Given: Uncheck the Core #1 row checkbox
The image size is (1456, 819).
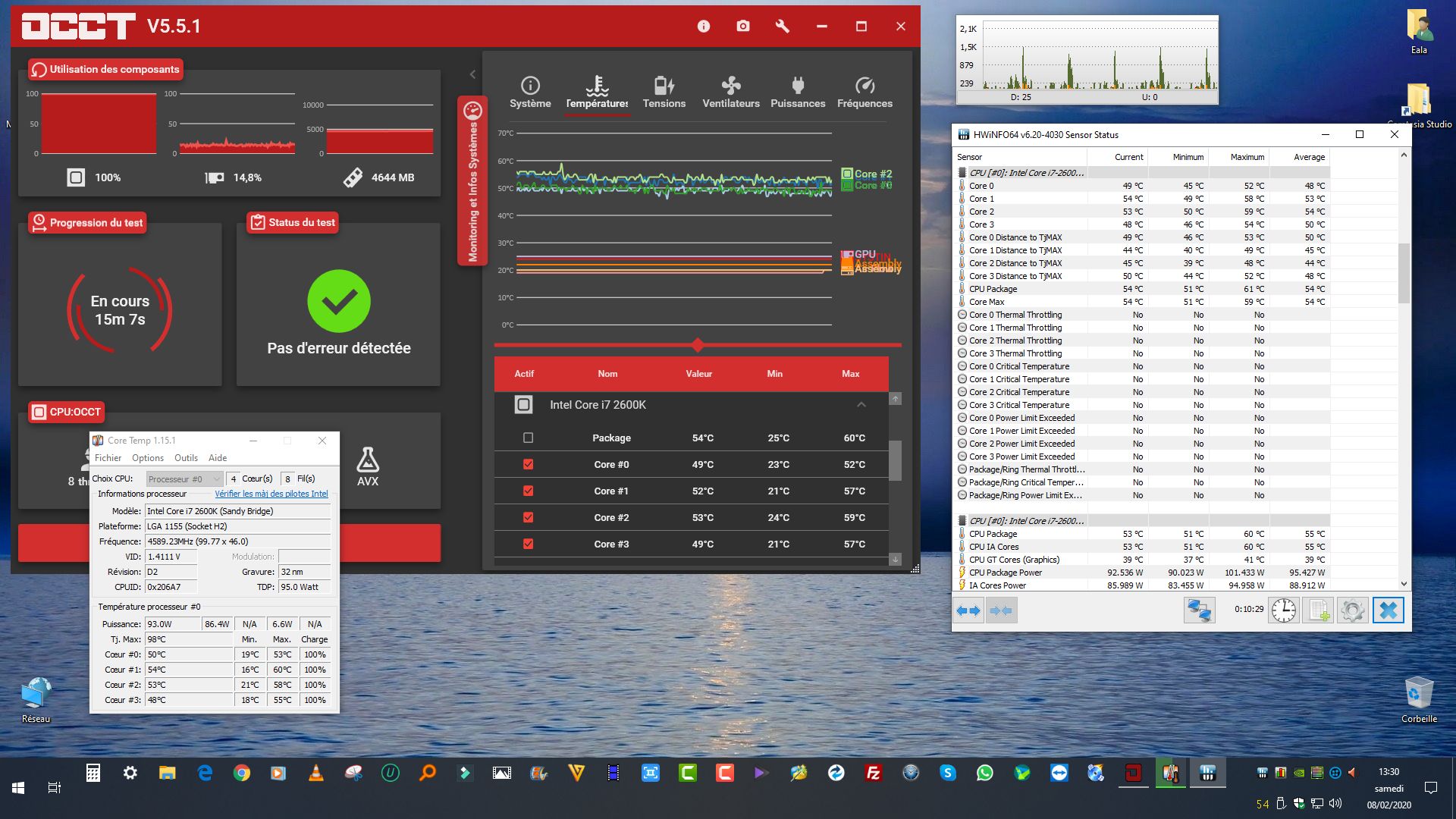Looking at the screenshot, I should [529, 491].
